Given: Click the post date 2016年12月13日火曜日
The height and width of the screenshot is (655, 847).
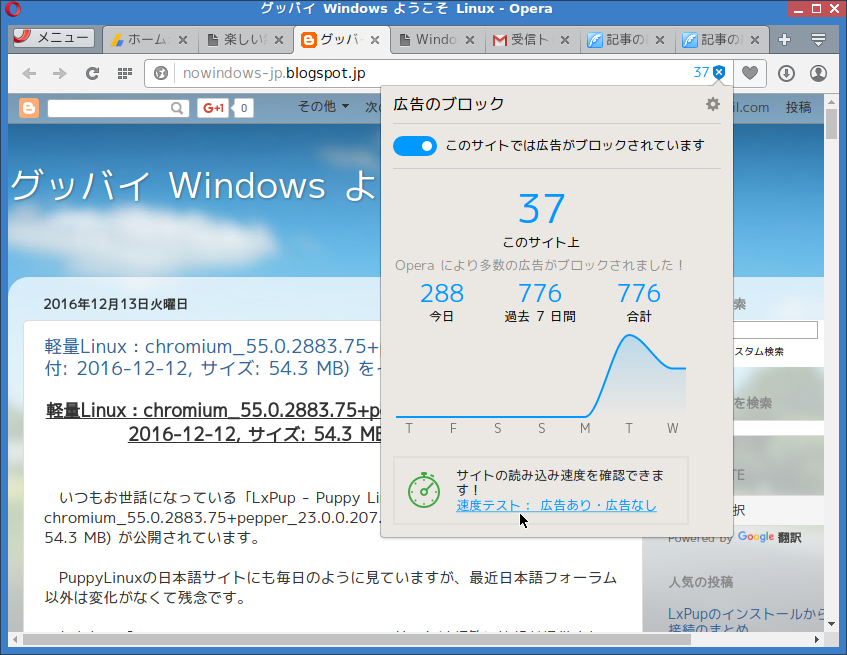Looking at the screenshot, I should (115, 304).
